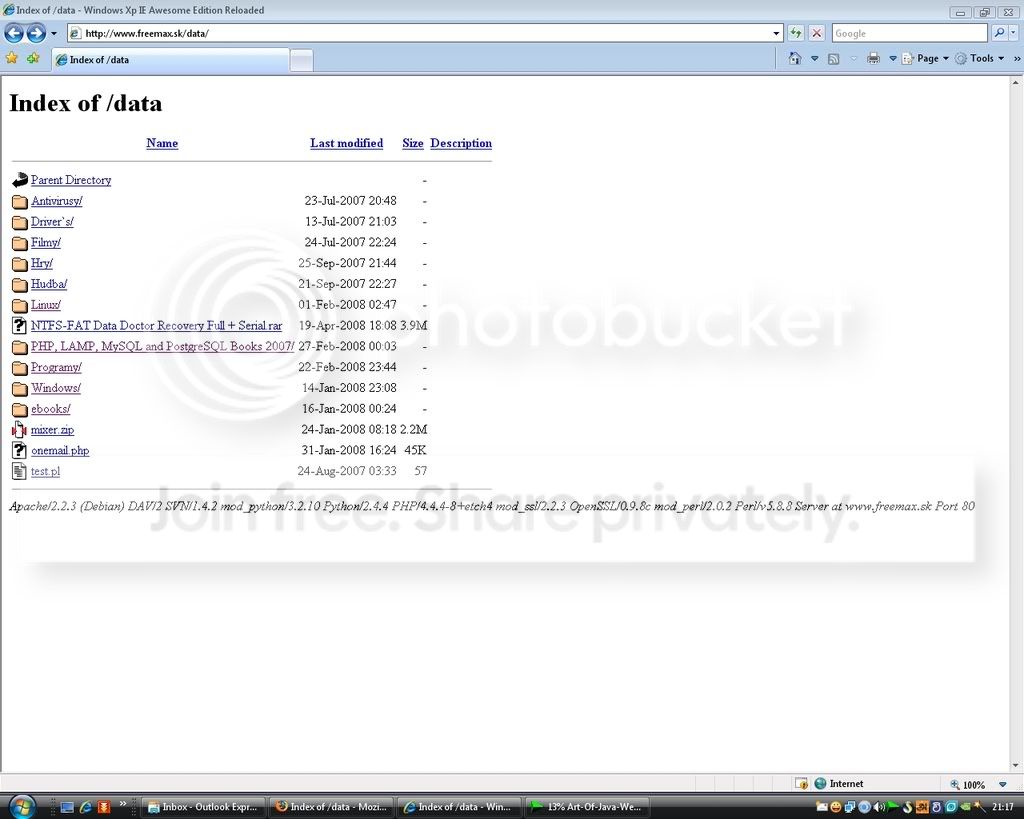Expand the address bar history dropdown
Screen dimensions: 1024x819
click(x=776, y=33)
